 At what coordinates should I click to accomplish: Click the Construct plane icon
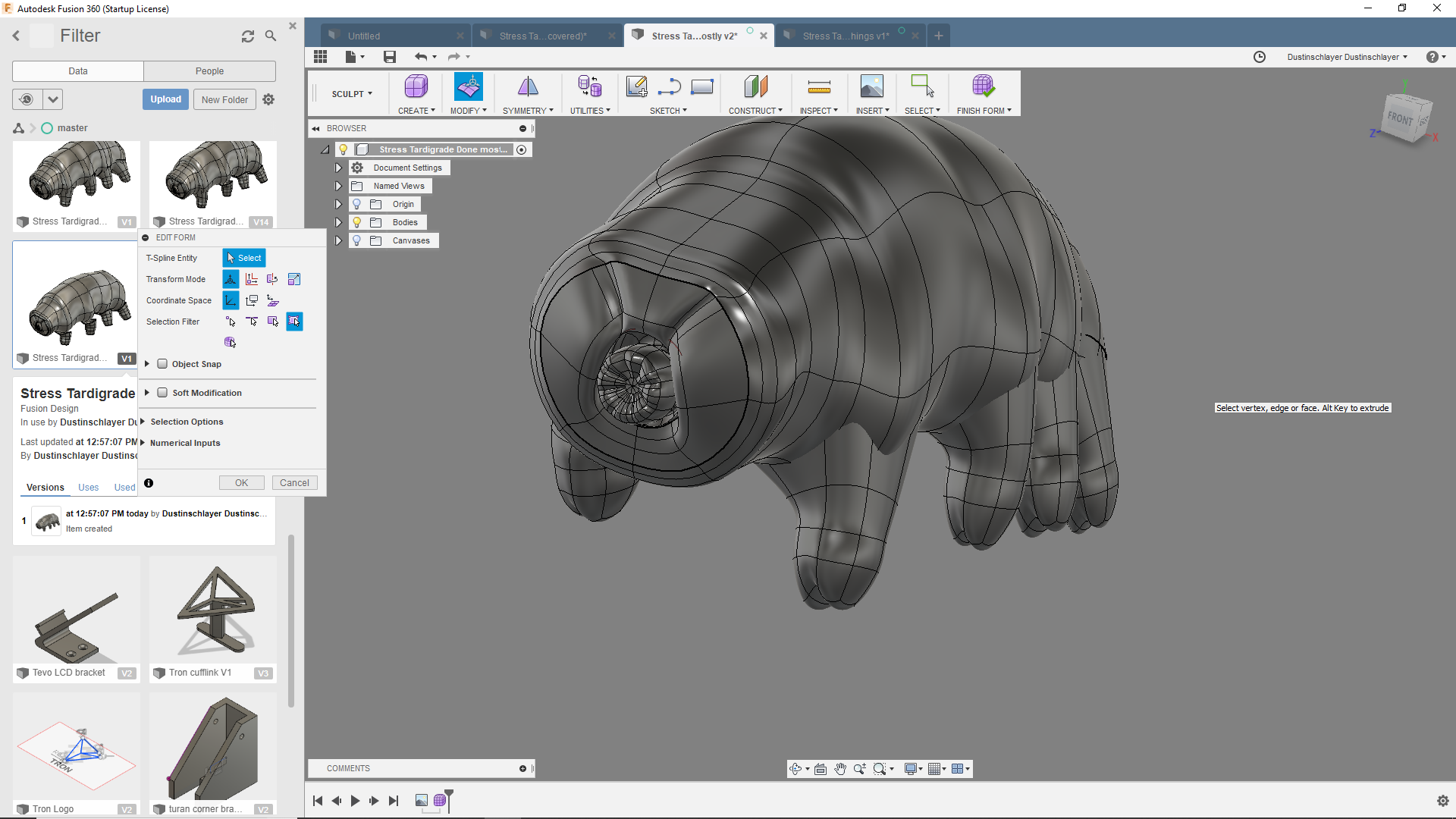[x=755, y=86]
